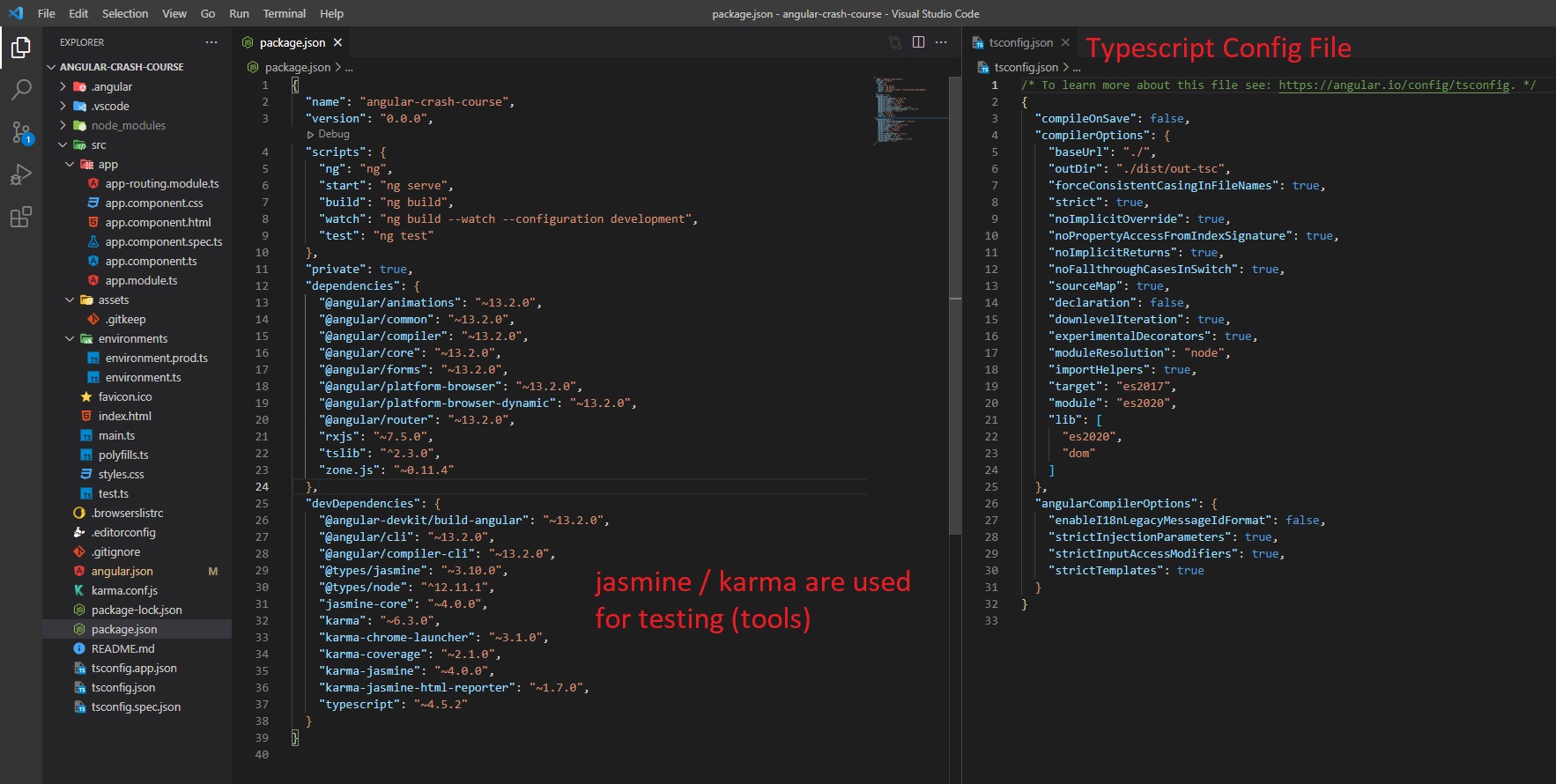Open environment.prod.ts file
1556x784 pixels.
click(137, 358)
